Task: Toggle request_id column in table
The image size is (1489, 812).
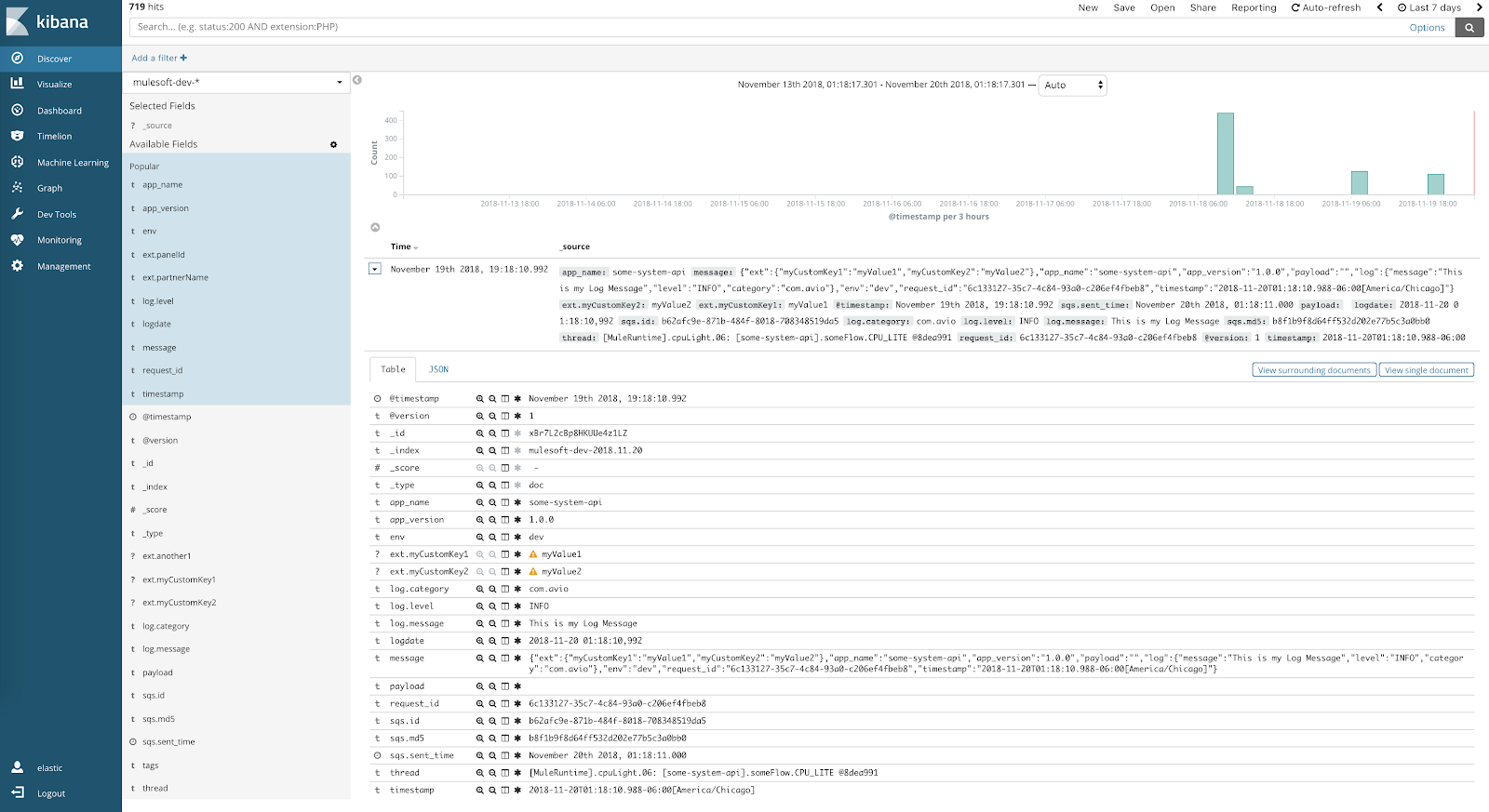Action: tap(505, 704)
